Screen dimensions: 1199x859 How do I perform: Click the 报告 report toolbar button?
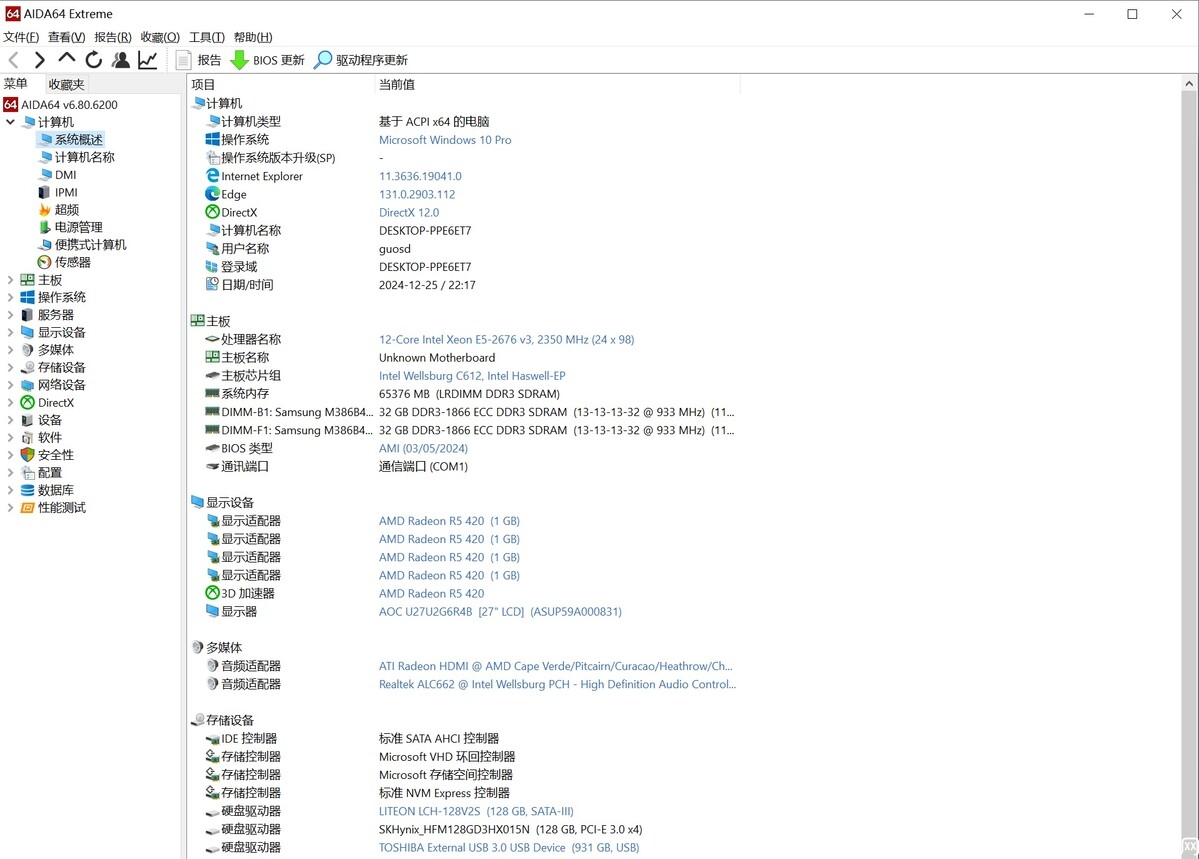(199, 60)
